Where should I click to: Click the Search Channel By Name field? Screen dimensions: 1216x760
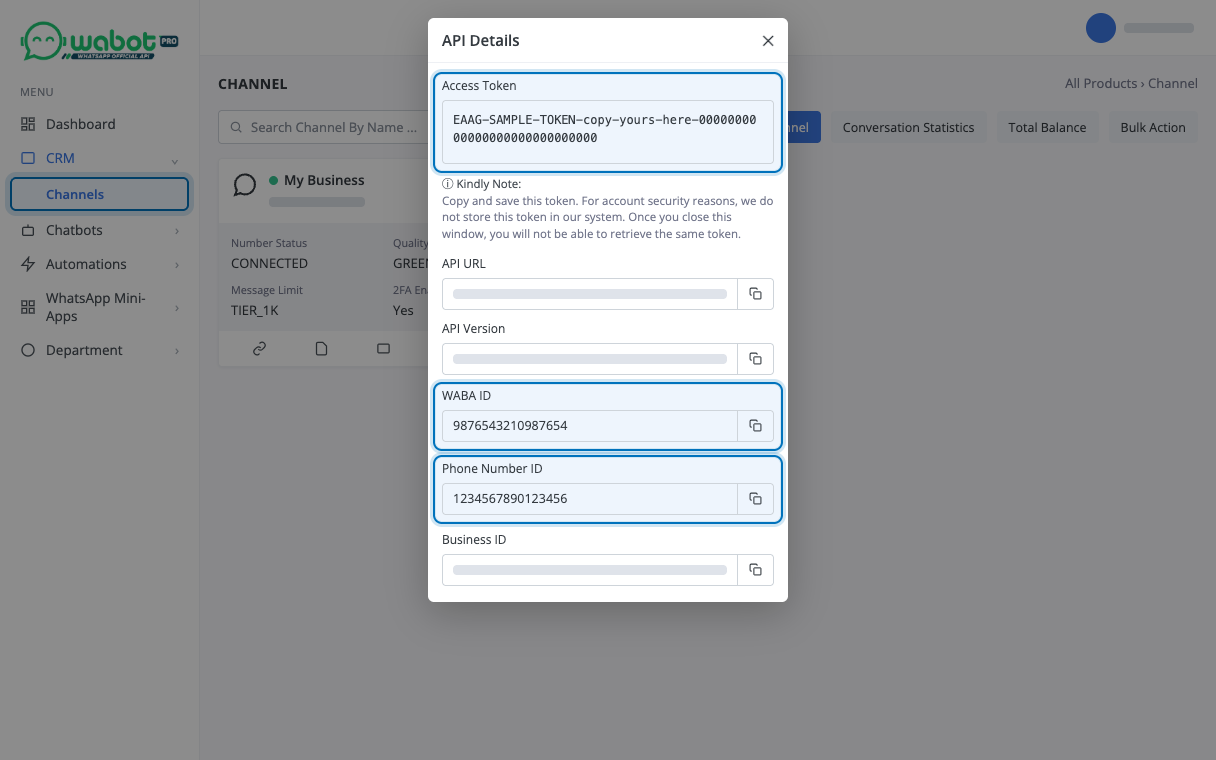[x=323, y=127]
